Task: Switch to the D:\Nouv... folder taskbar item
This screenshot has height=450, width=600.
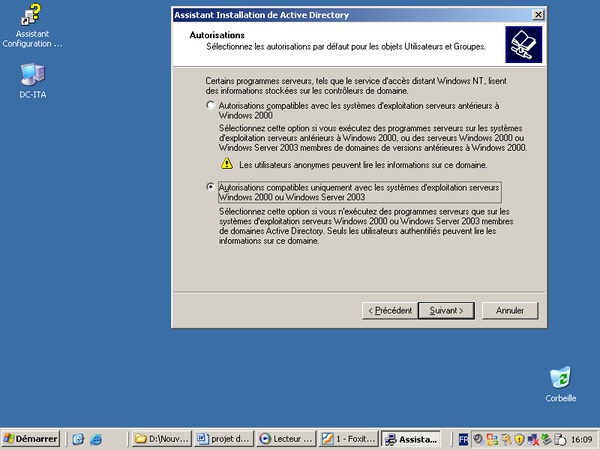Action: pyautogui.click(x=161, y=439)
